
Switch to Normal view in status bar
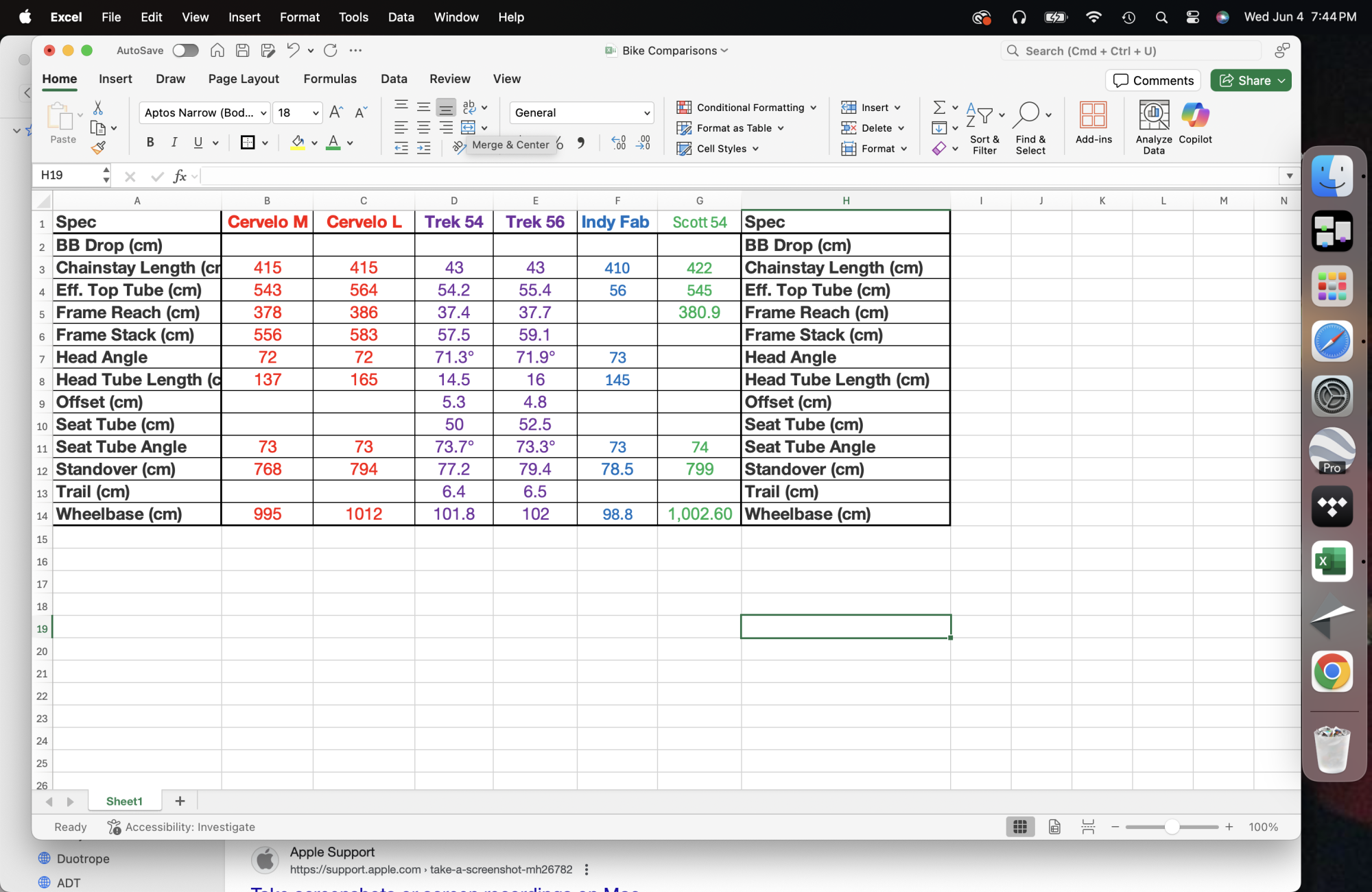point(1020,827)
